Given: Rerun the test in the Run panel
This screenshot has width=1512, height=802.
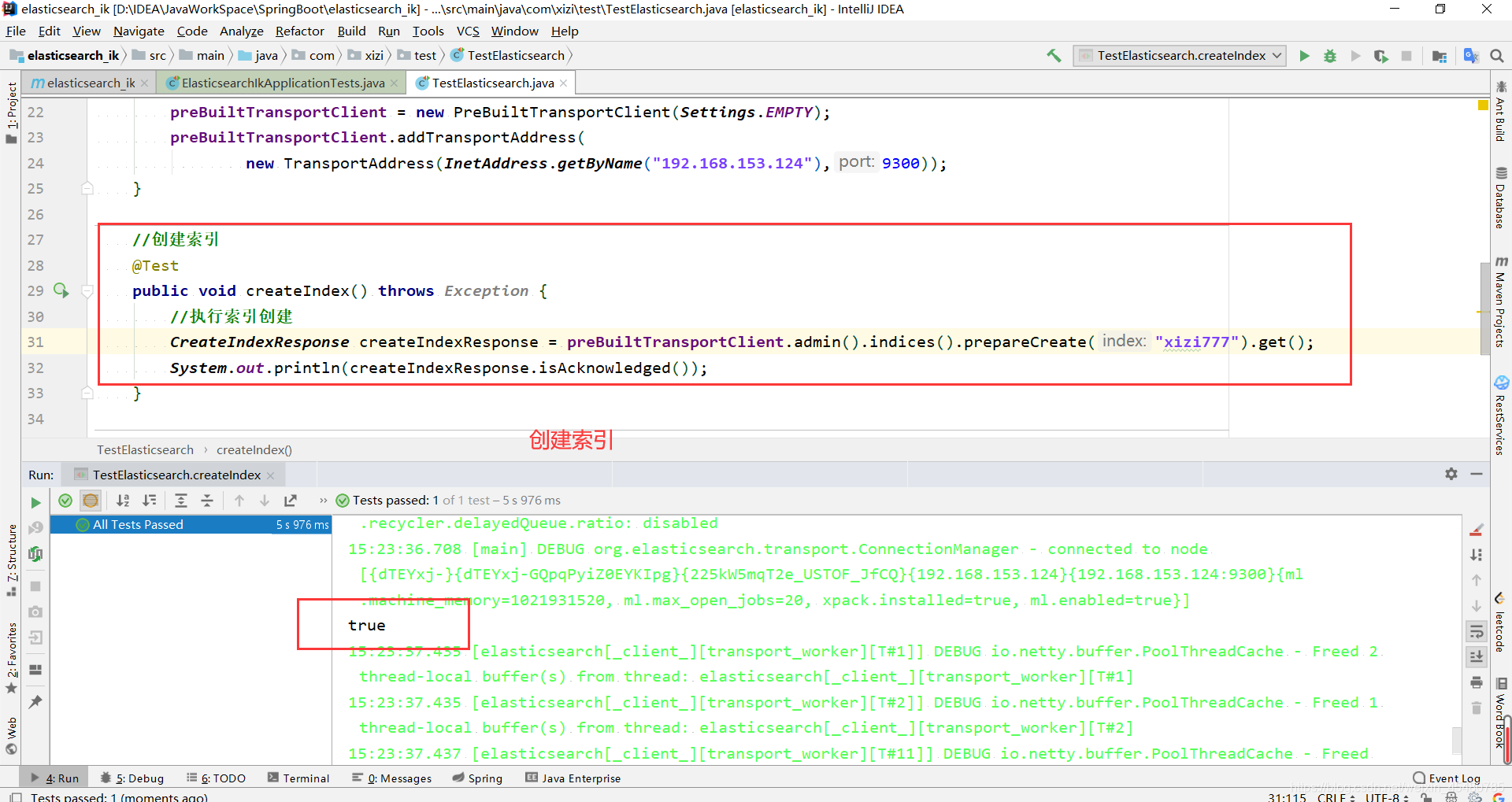Looking at the screenshot, I should (x=35, y=502).
